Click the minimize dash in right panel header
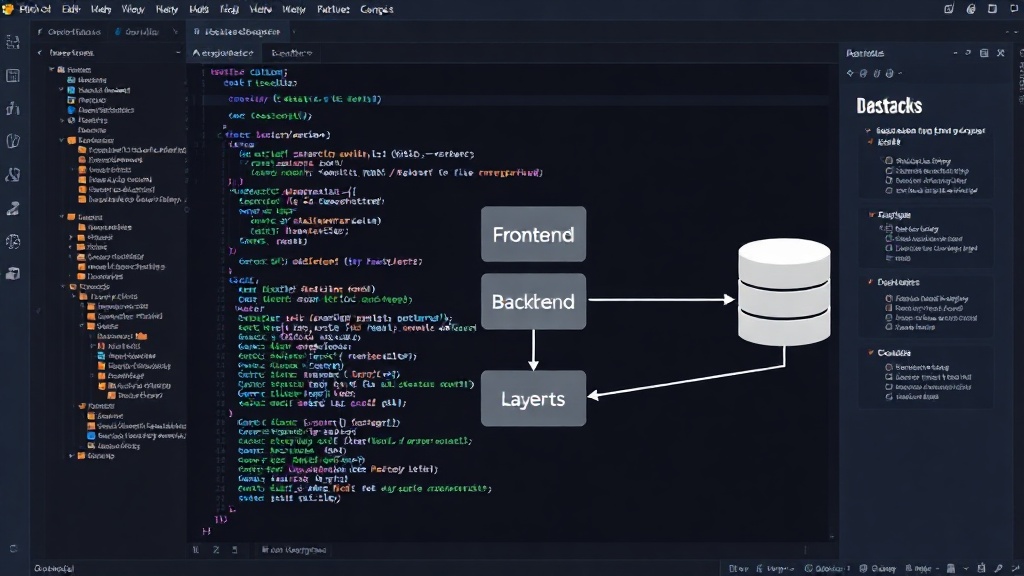1024x576 pixels. click(x=955, y=53)
